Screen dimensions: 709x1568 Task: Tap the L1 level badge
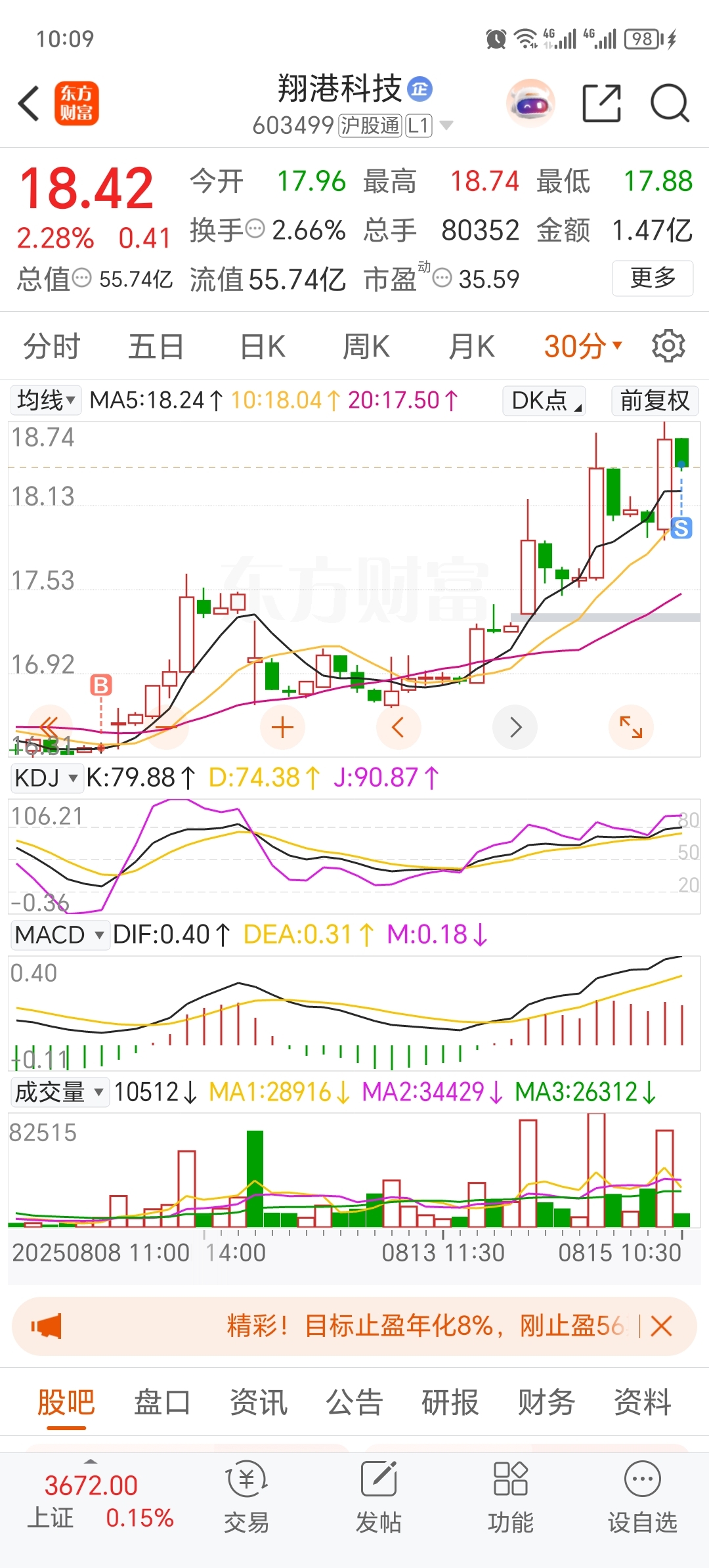click(419, 125)
